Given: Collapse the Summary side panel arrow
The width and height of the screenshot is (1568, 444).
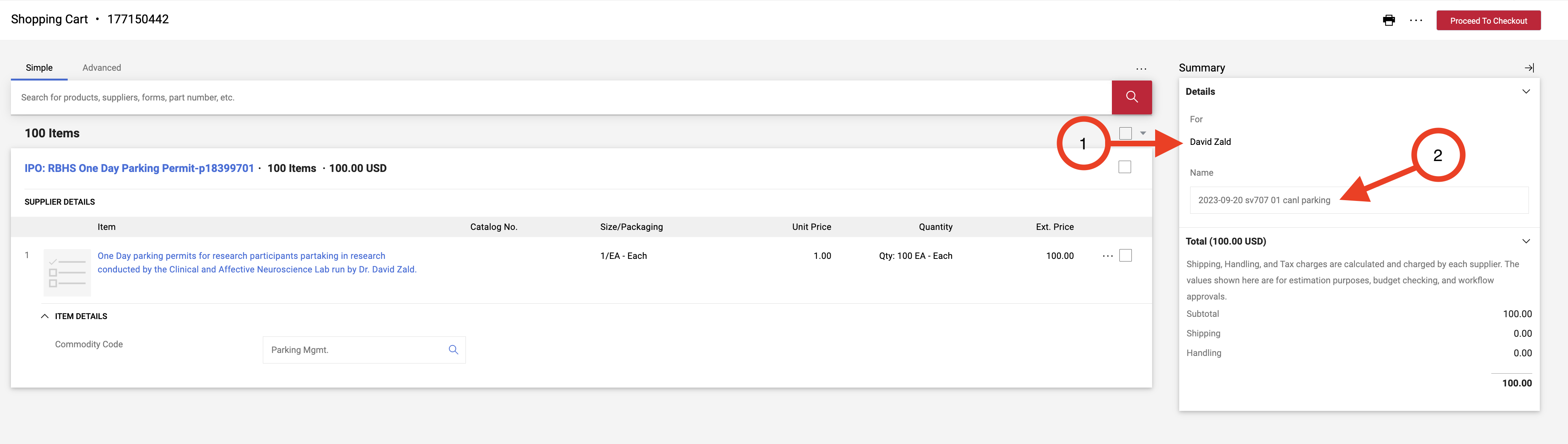Looking at the screenshot, I should point(1529,68).
